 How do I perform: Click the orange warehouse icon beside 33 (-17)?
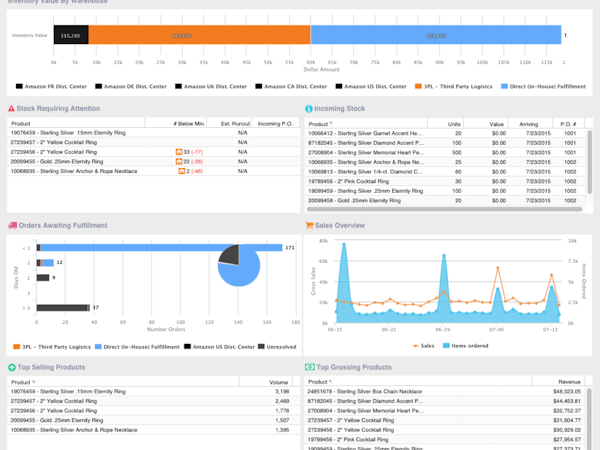pos(179,152)
